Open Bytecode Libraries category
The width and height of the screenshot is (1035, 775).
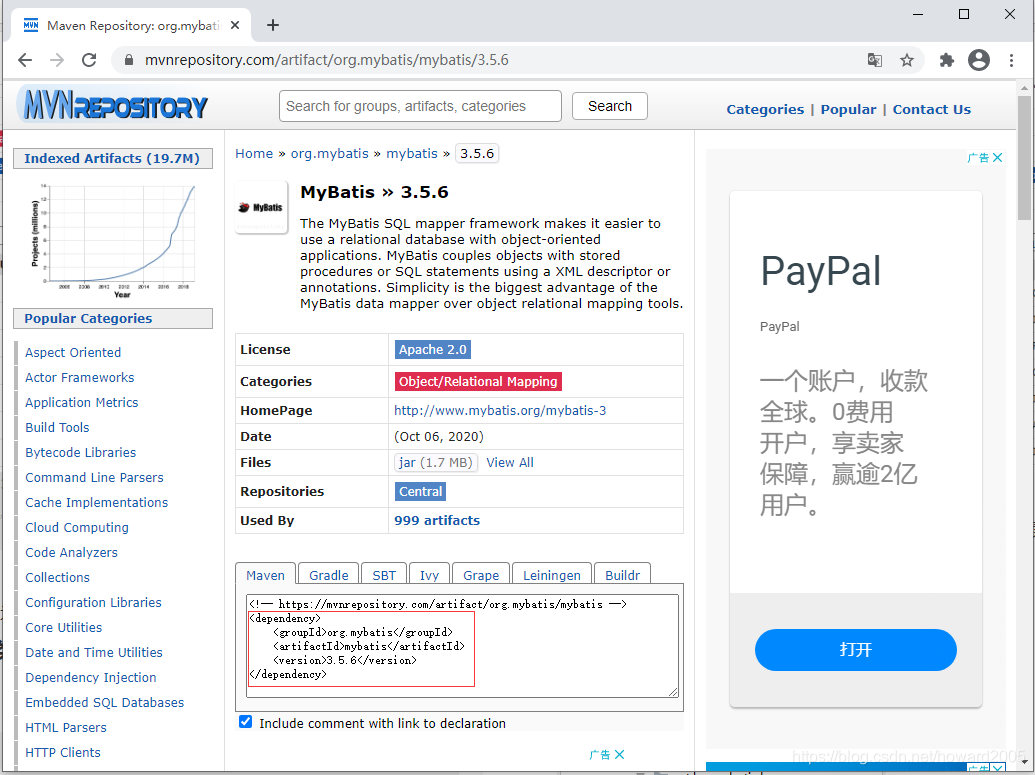pos(81,453)
